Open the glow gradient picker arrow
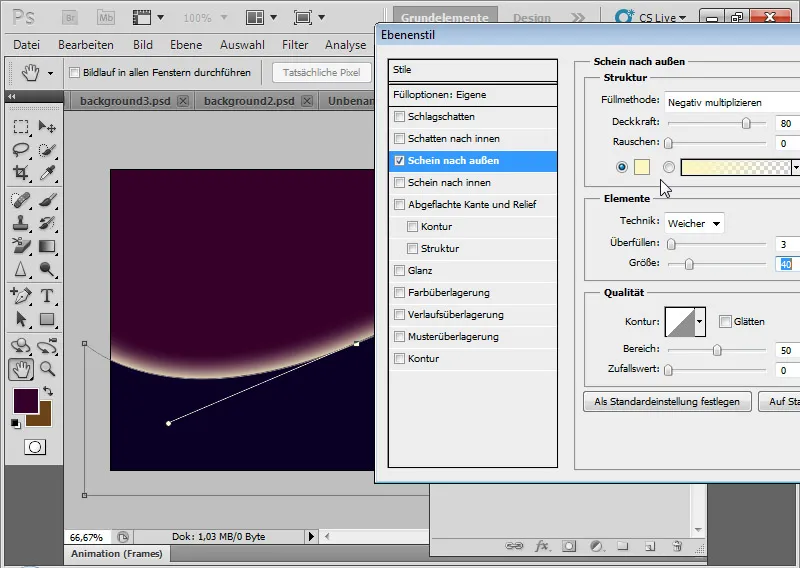Image resolution: width=800 pixels, height=568 pixels. click(795, 167)
